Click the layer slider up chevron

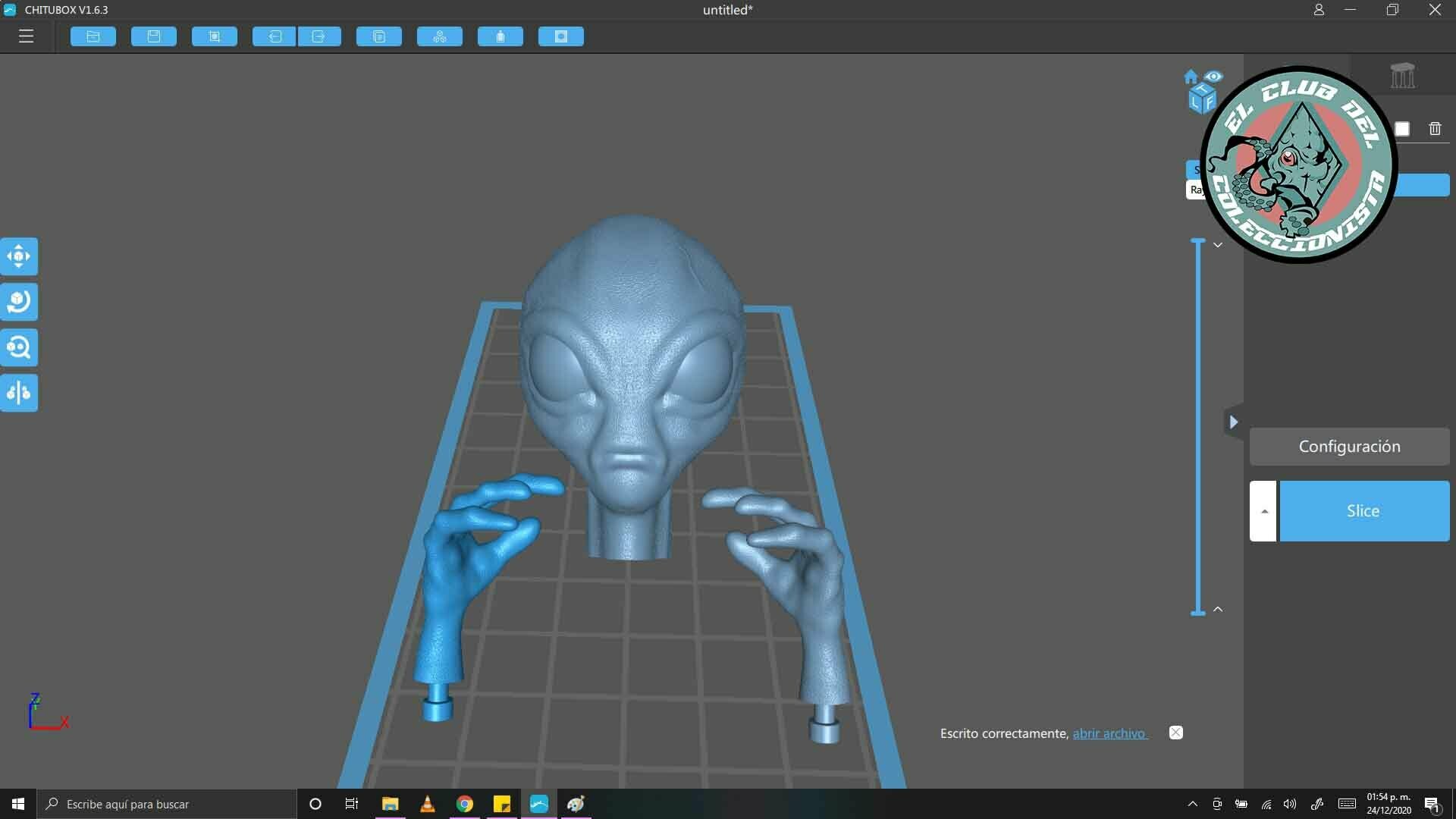[x=1218, y=609]
